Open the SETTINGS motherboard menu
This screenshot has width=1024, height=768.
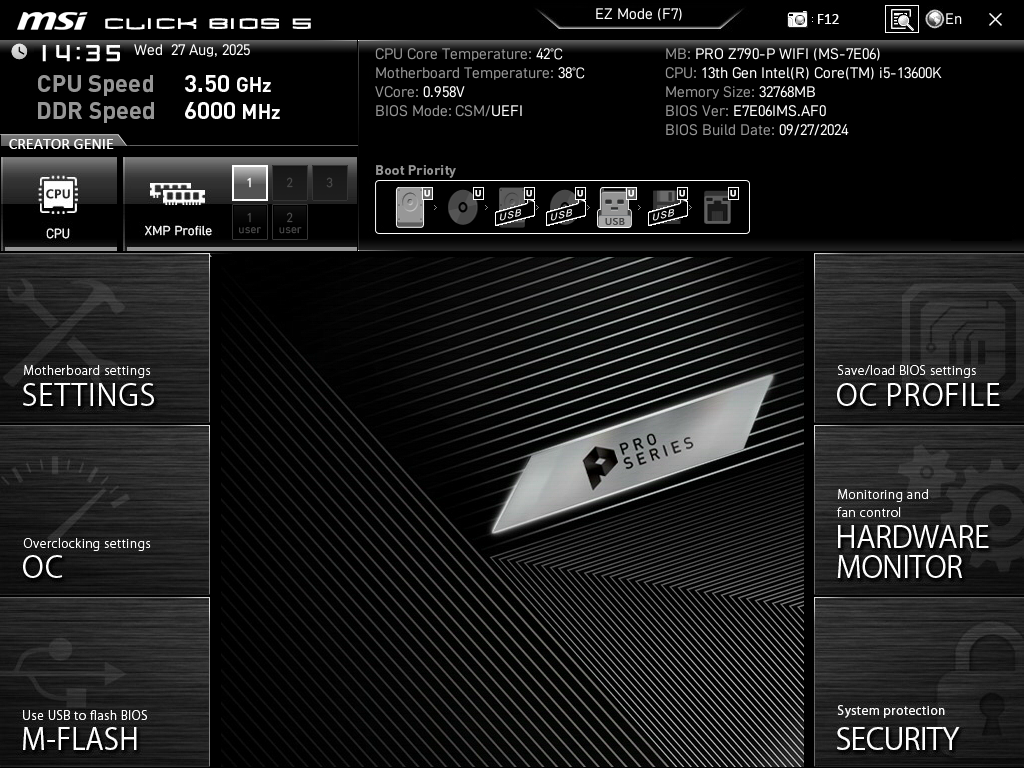pos(104,338)
